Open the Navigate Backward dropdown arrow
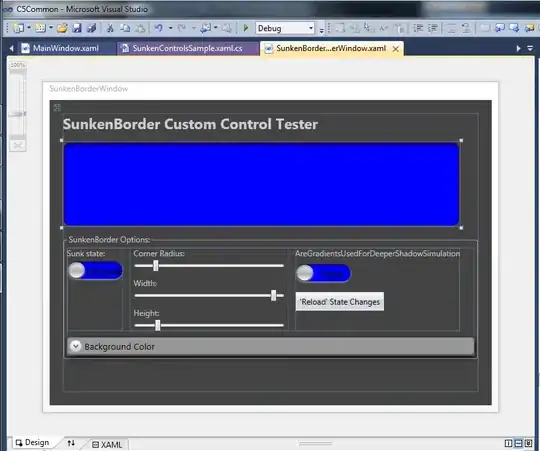 pos(216,28)
